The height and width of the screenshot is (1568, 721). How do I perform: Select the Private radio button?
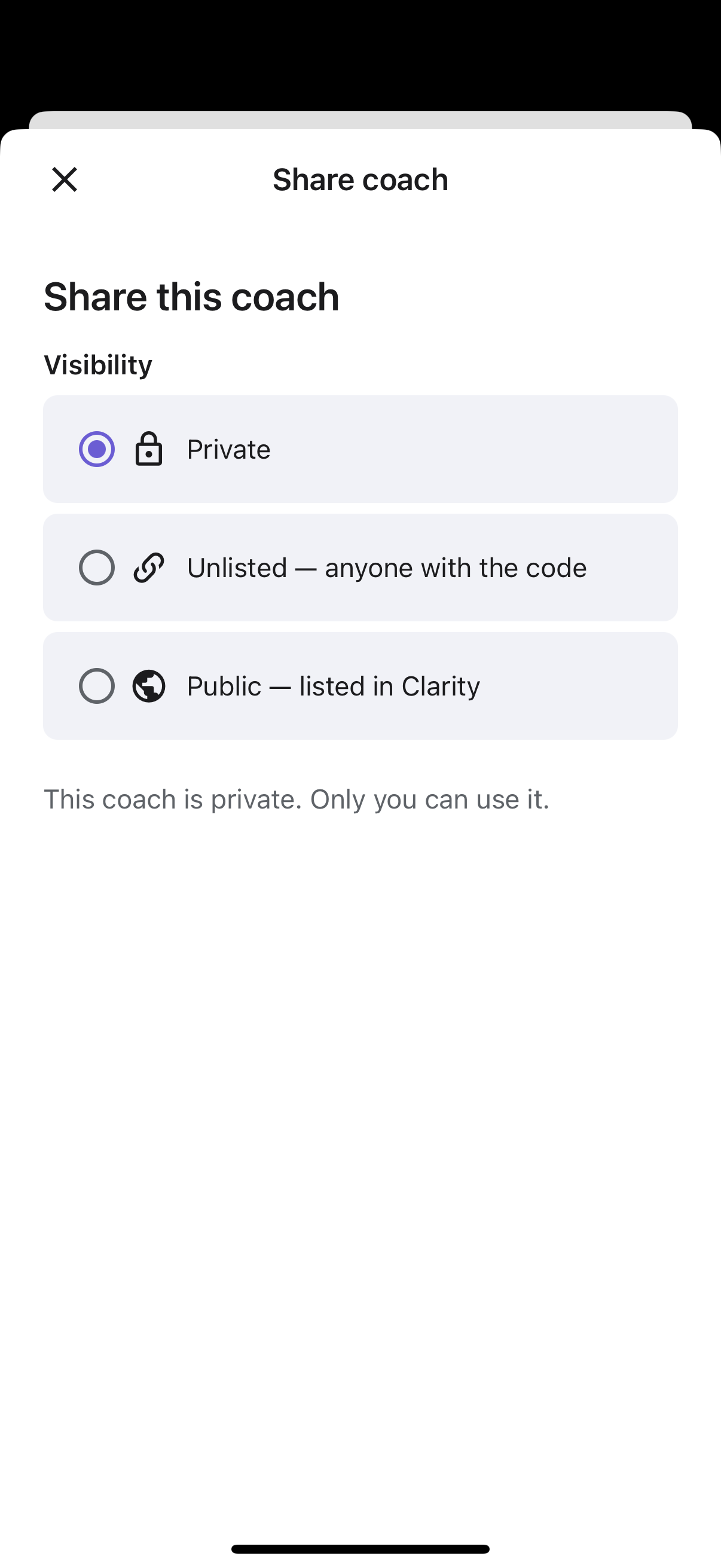coord(97,449)
